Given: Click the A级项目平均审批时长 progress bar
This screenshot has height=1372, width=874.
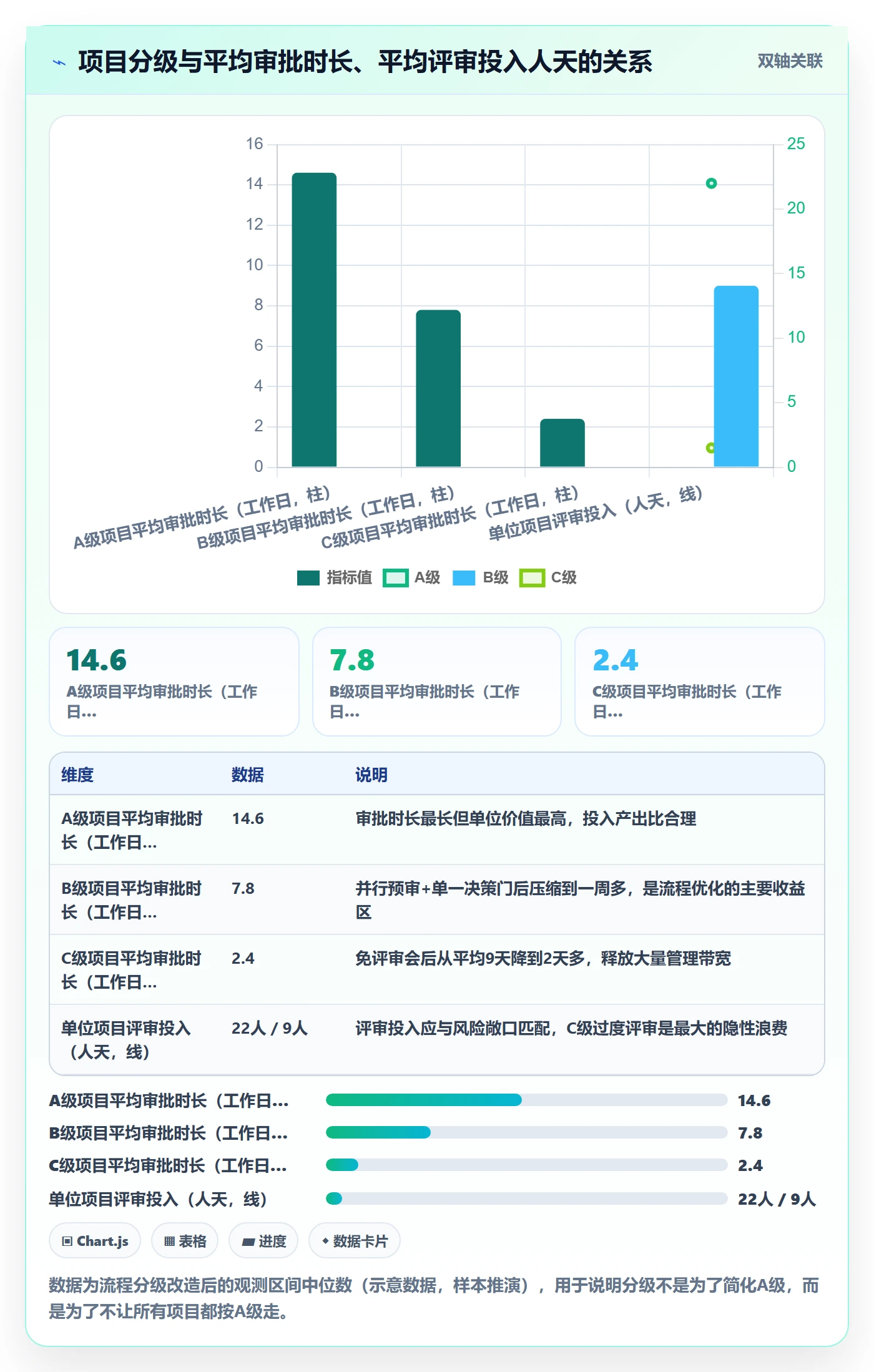Looking at the screenshot, I should [526, 1100].
